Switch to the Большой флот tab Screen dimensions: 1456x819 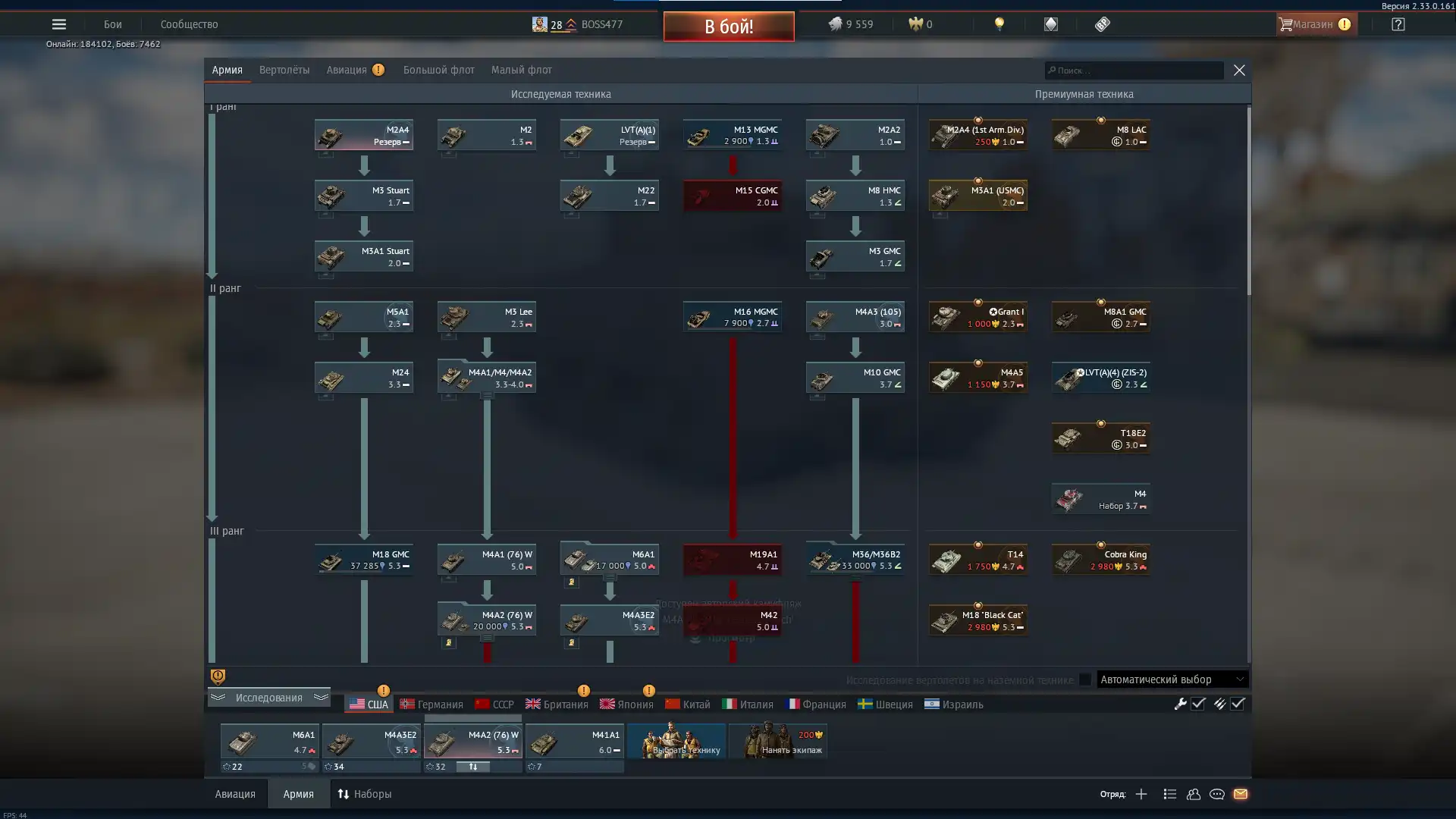438,70
